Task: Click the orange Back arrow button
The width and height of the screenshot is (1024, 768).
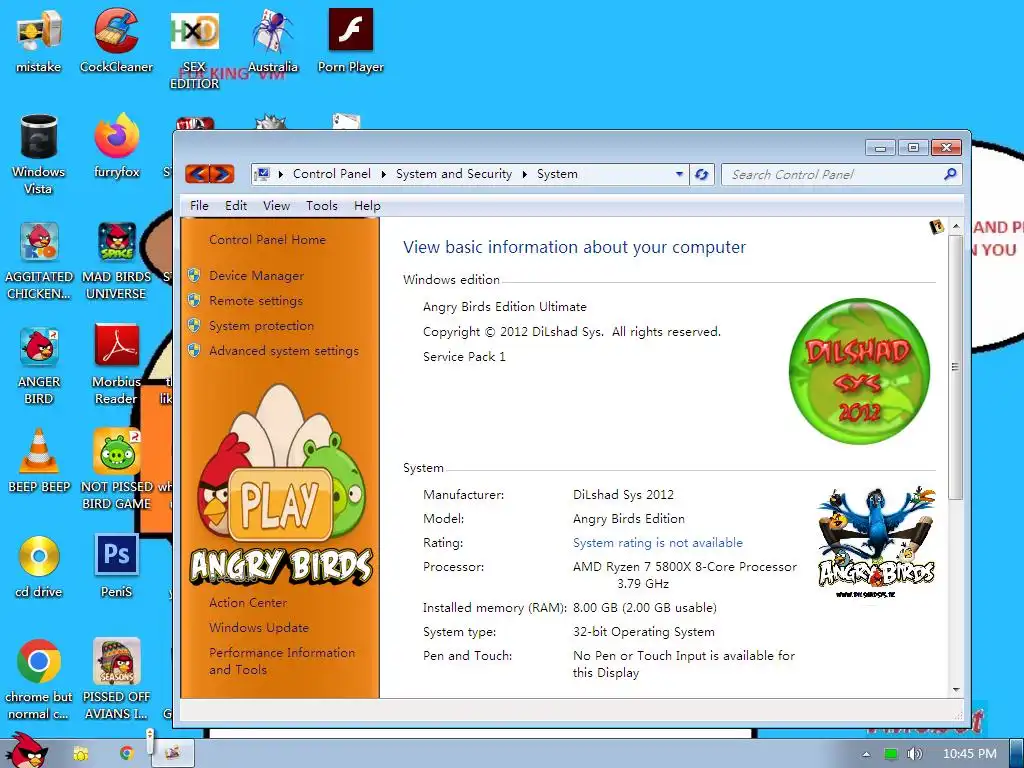Action: tap(197, 174)
